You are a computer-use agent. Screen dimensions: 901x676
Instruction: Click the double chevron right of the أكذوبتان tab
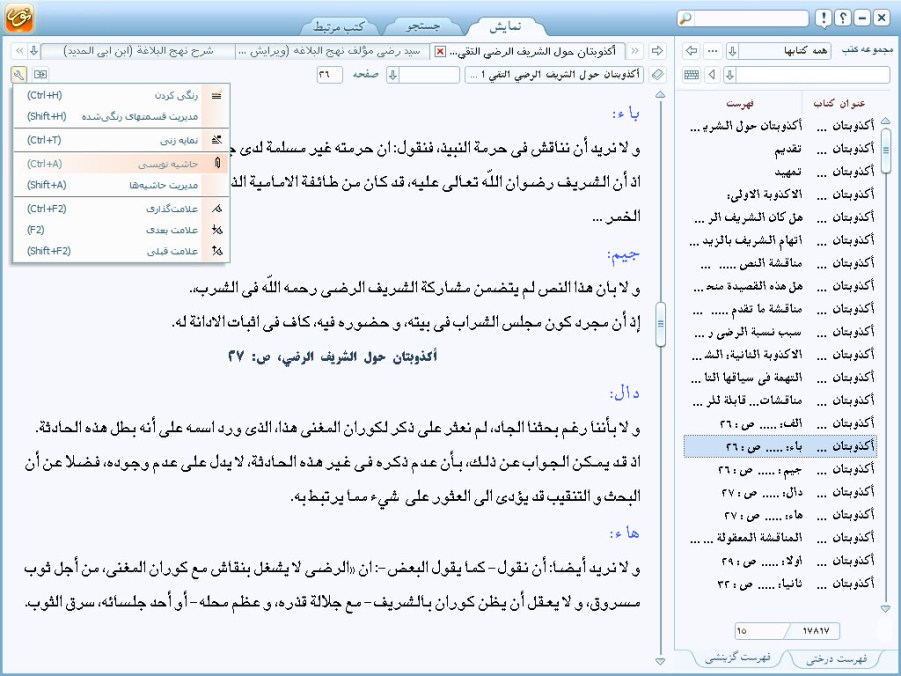click(x=635, y=51)
